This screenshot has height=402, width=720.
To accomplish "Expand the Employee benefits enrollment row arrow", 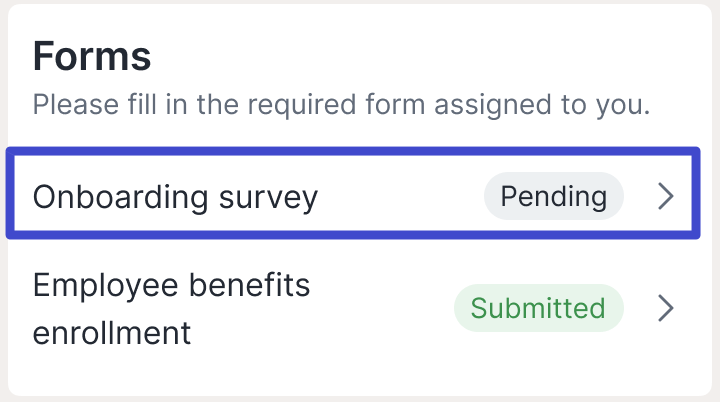I will tap(666, 308).
